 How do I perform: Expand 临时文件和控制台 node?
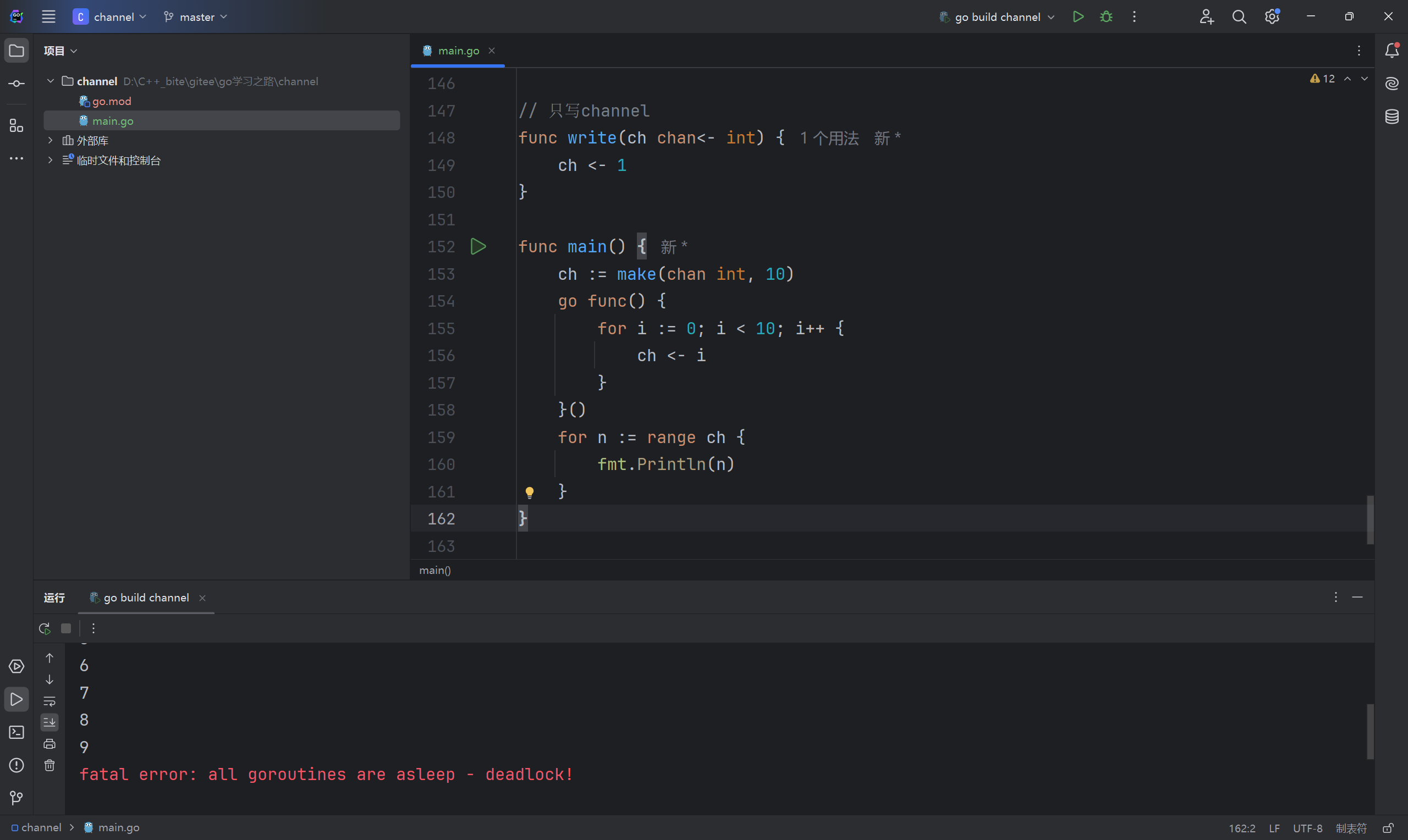click(51, 160)
